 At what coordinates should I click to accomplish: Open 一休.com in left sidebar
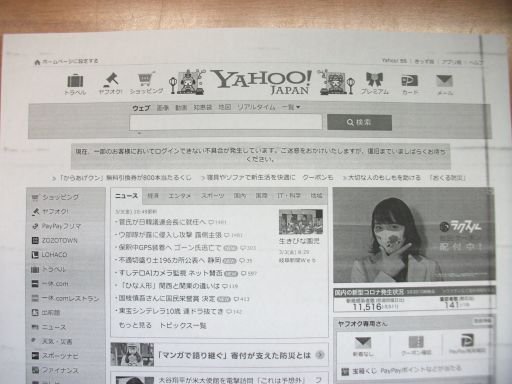pyautogui.click(x=50, y=284)
